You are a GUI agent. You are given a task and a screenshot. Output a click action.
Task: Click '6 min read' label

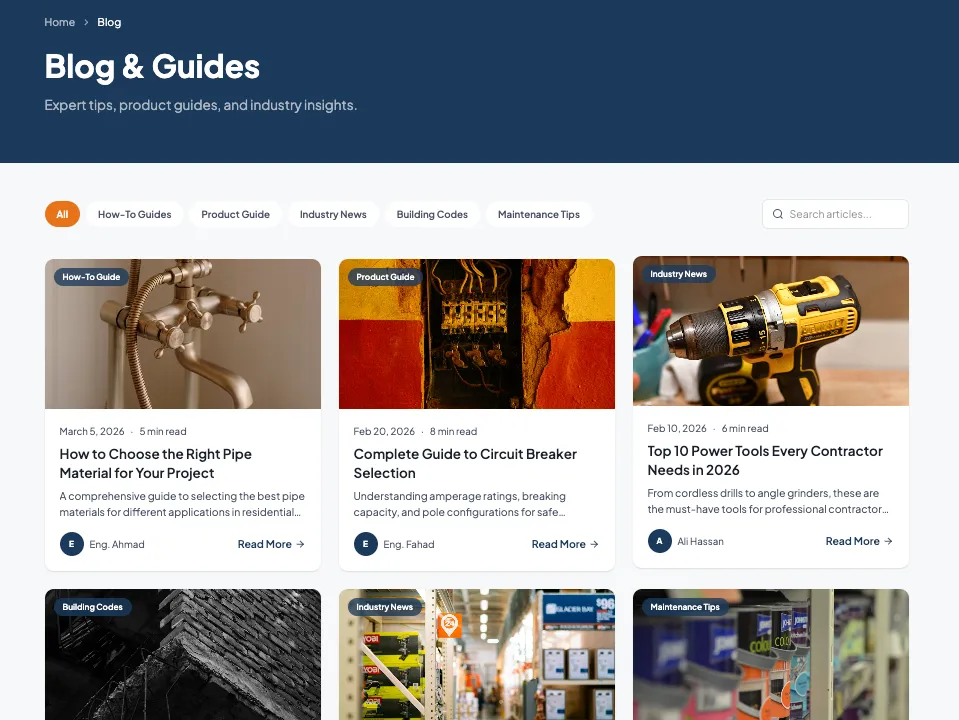point(745,428)
